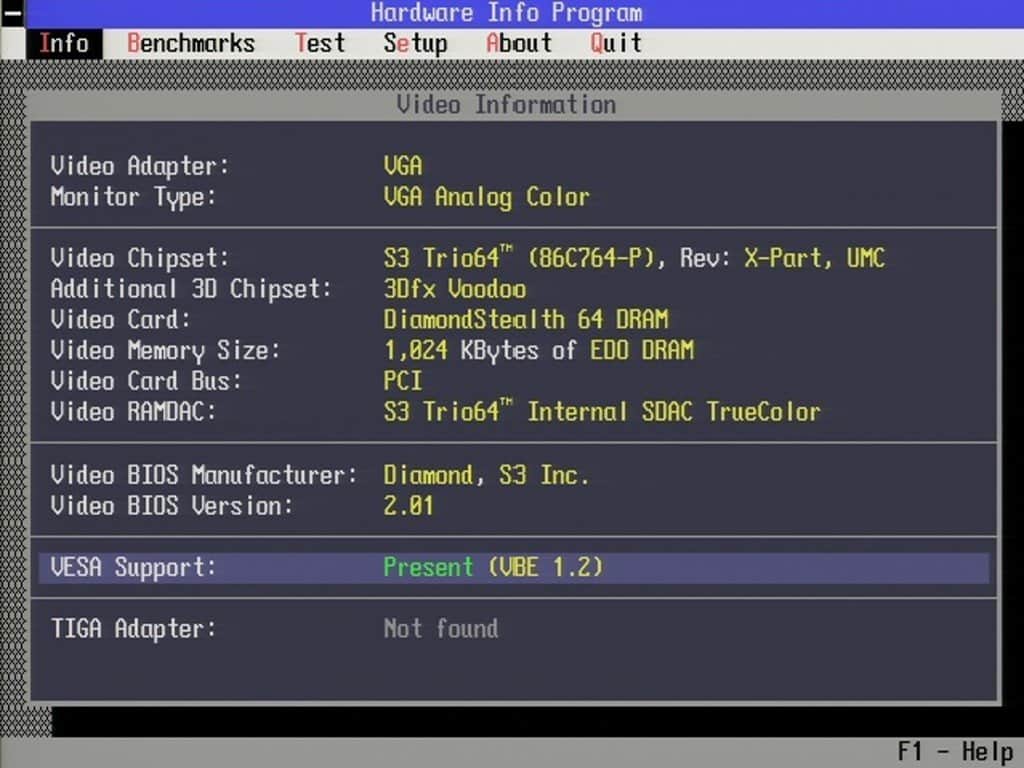Open the Benchmarks menu
The height and width of the screenshot is (768, 1024).
(x=191, y=44)
